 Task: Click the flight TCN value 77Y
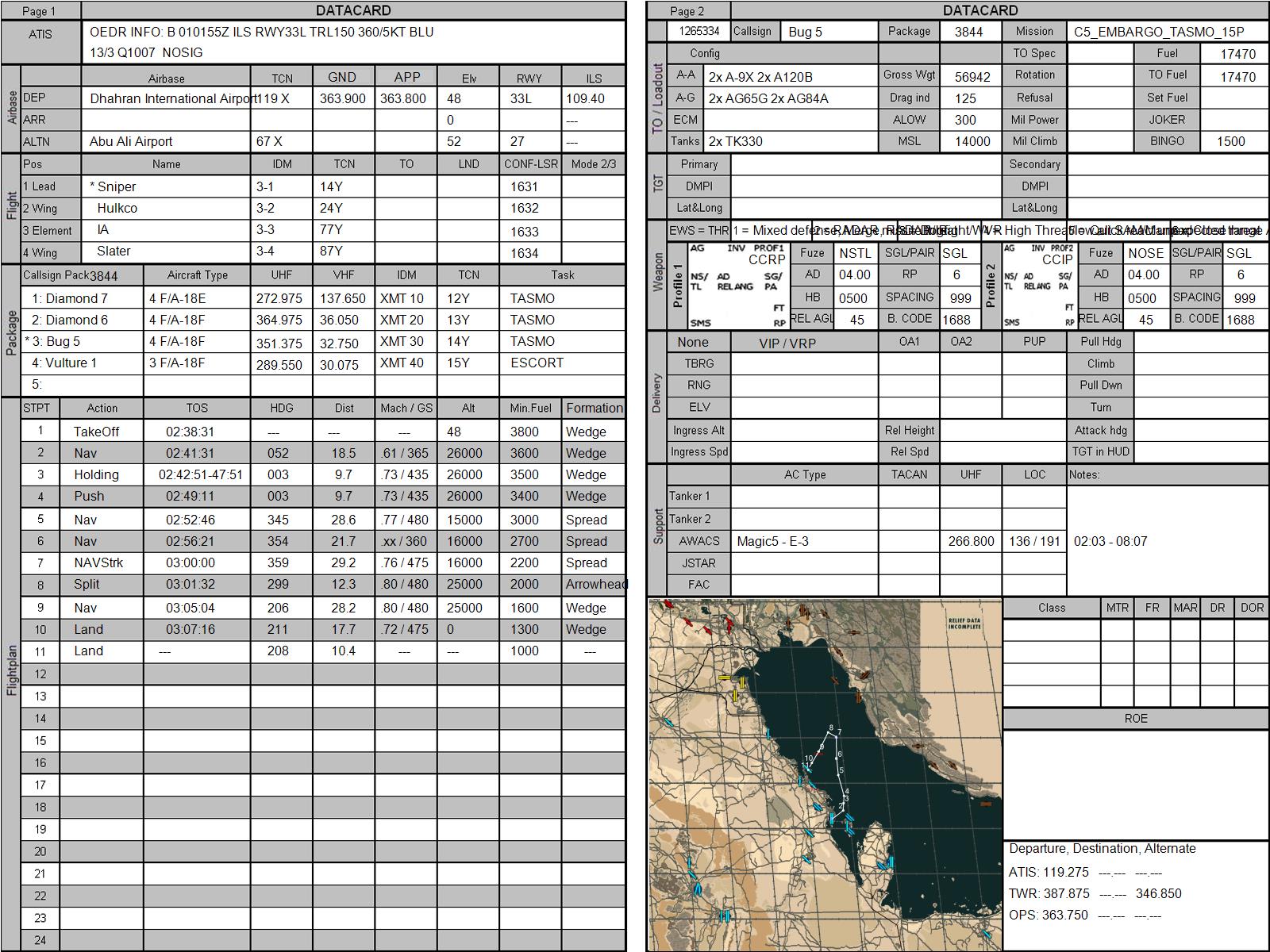[x=331, y=229]
